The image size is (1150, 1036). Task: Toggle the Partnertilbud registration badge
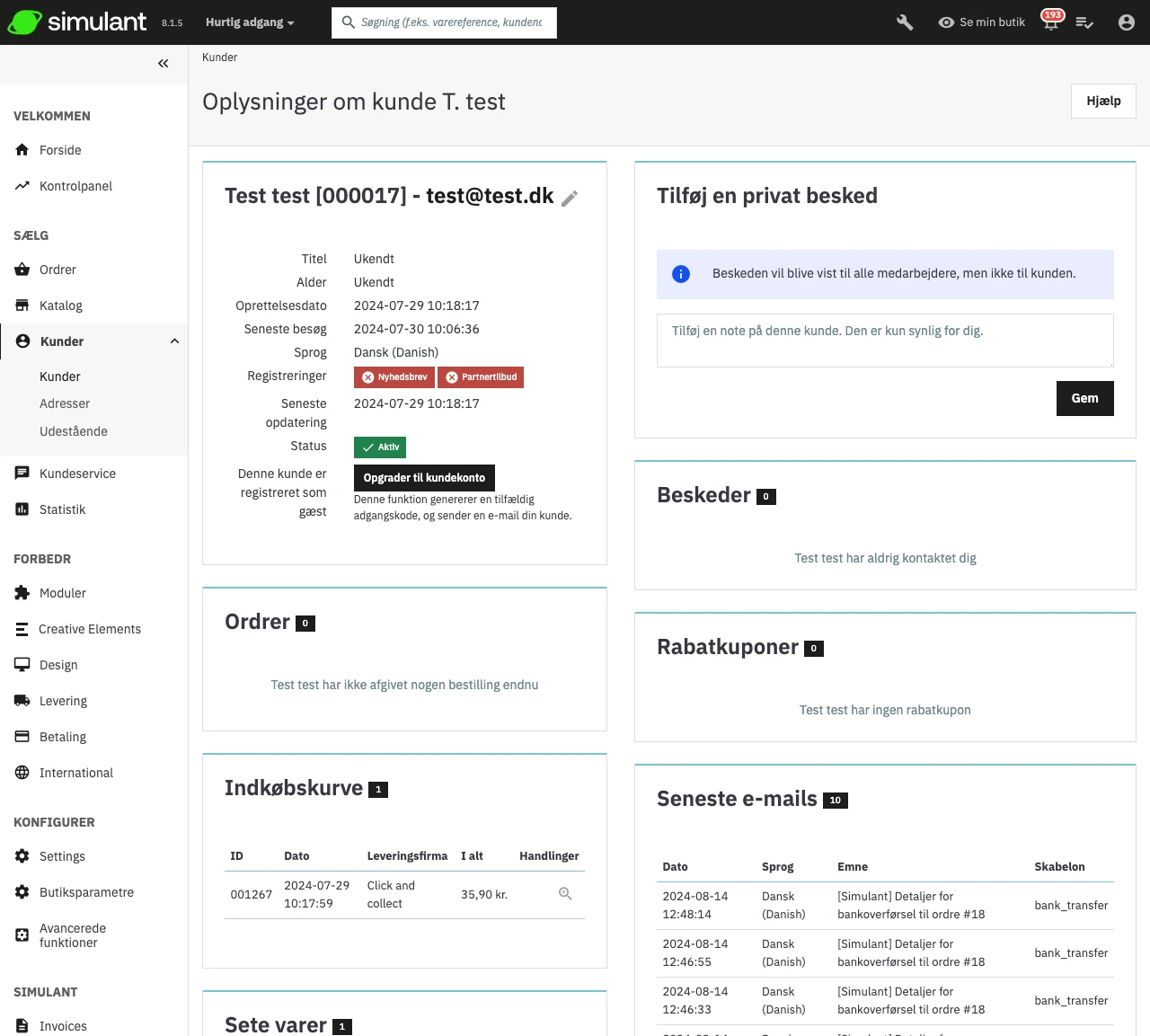tap(481, 377)
